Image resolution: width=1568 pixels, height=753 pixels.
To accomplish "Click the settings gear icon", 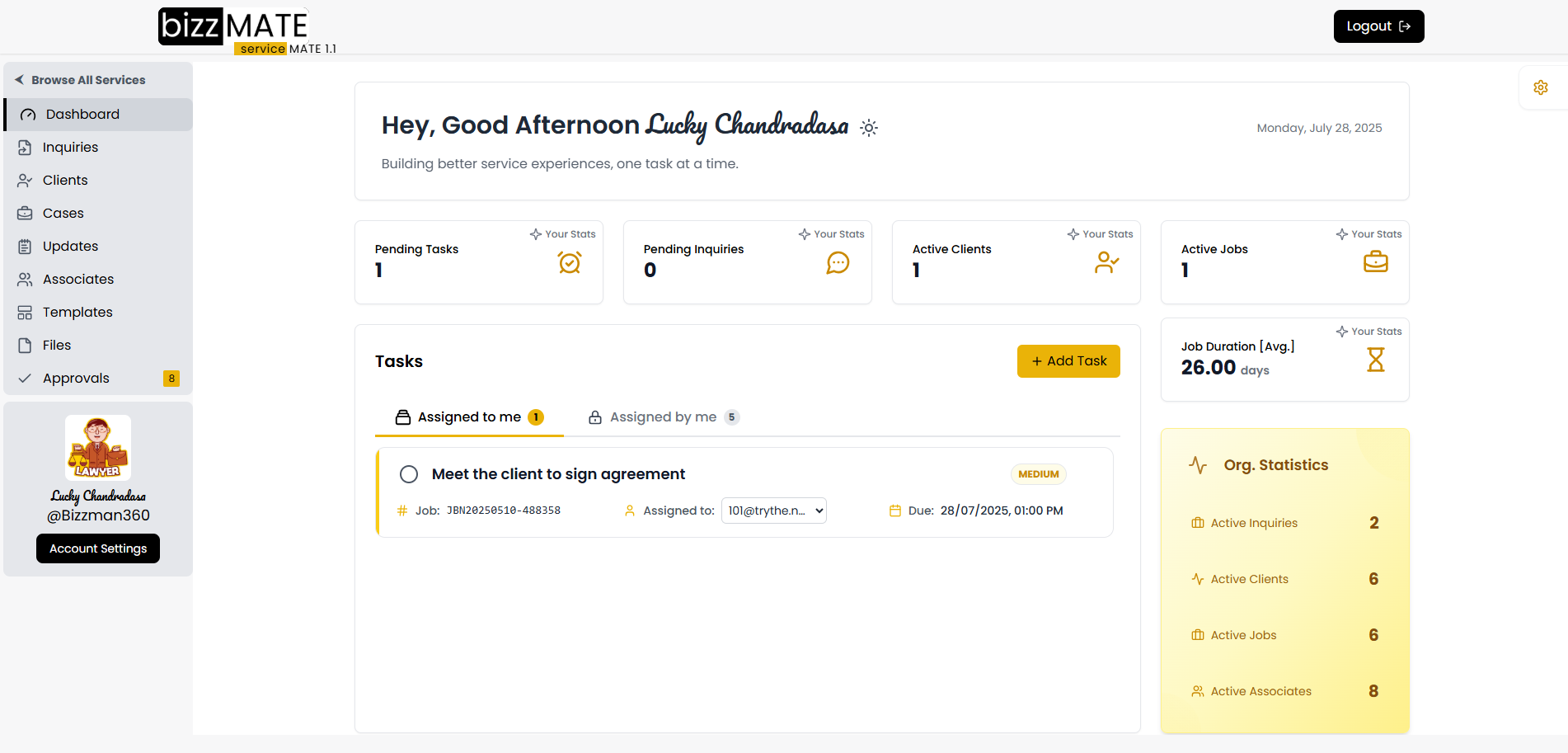I will pos(1540,87).
